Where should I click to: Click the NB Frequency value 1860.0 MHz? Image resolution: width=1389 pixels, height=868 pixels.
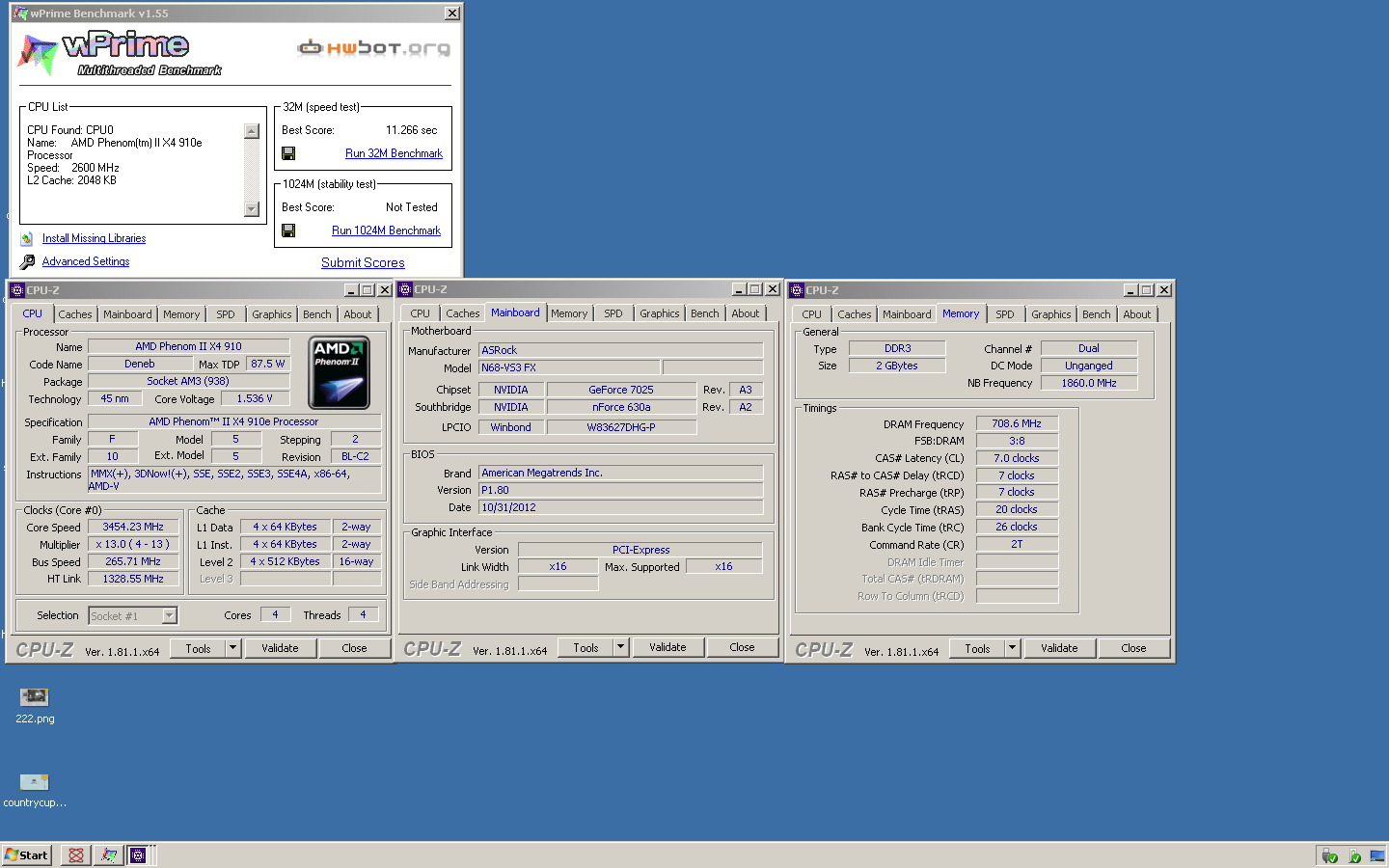(x=1089, y=383)
